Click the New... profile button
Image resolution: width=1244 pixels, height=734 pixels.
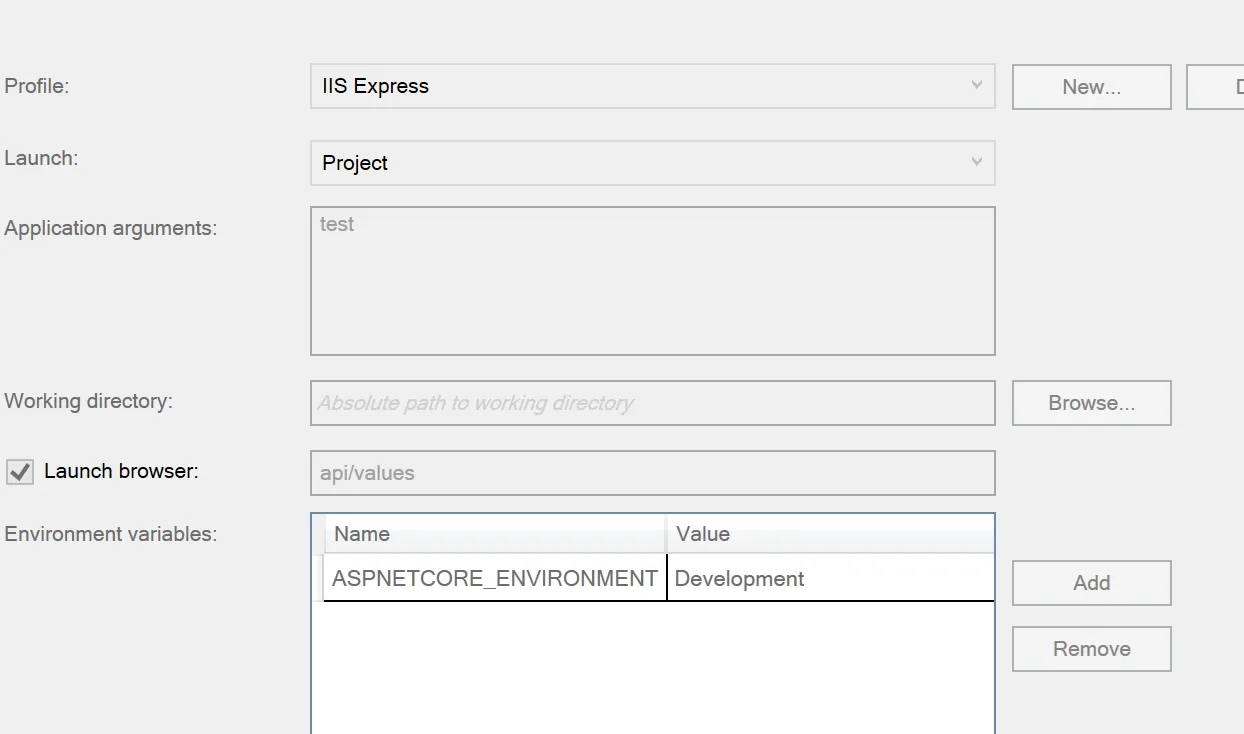click(x=1091, y=87)
